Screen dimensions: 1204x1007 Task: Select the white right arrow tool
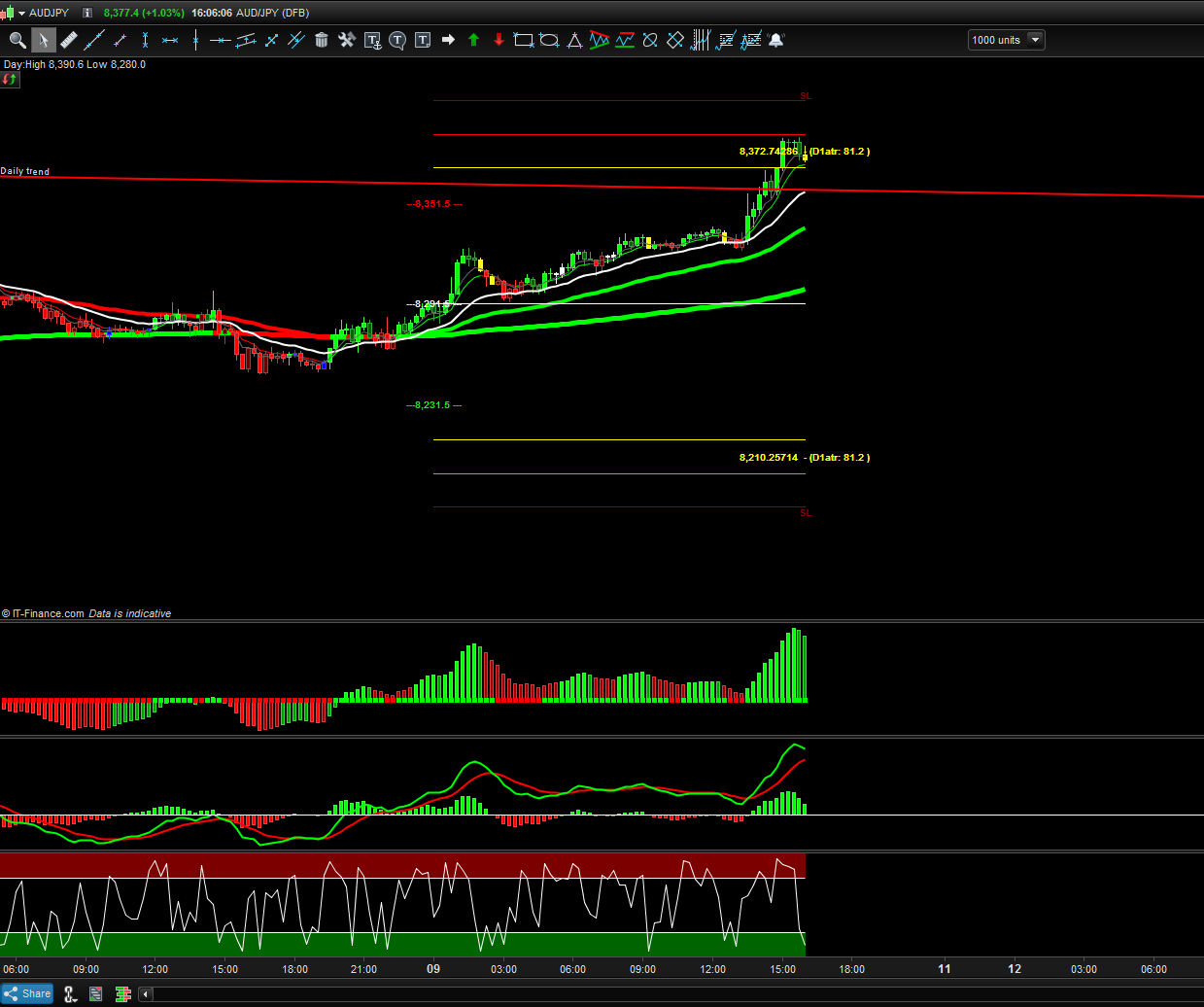coord(448,40)
